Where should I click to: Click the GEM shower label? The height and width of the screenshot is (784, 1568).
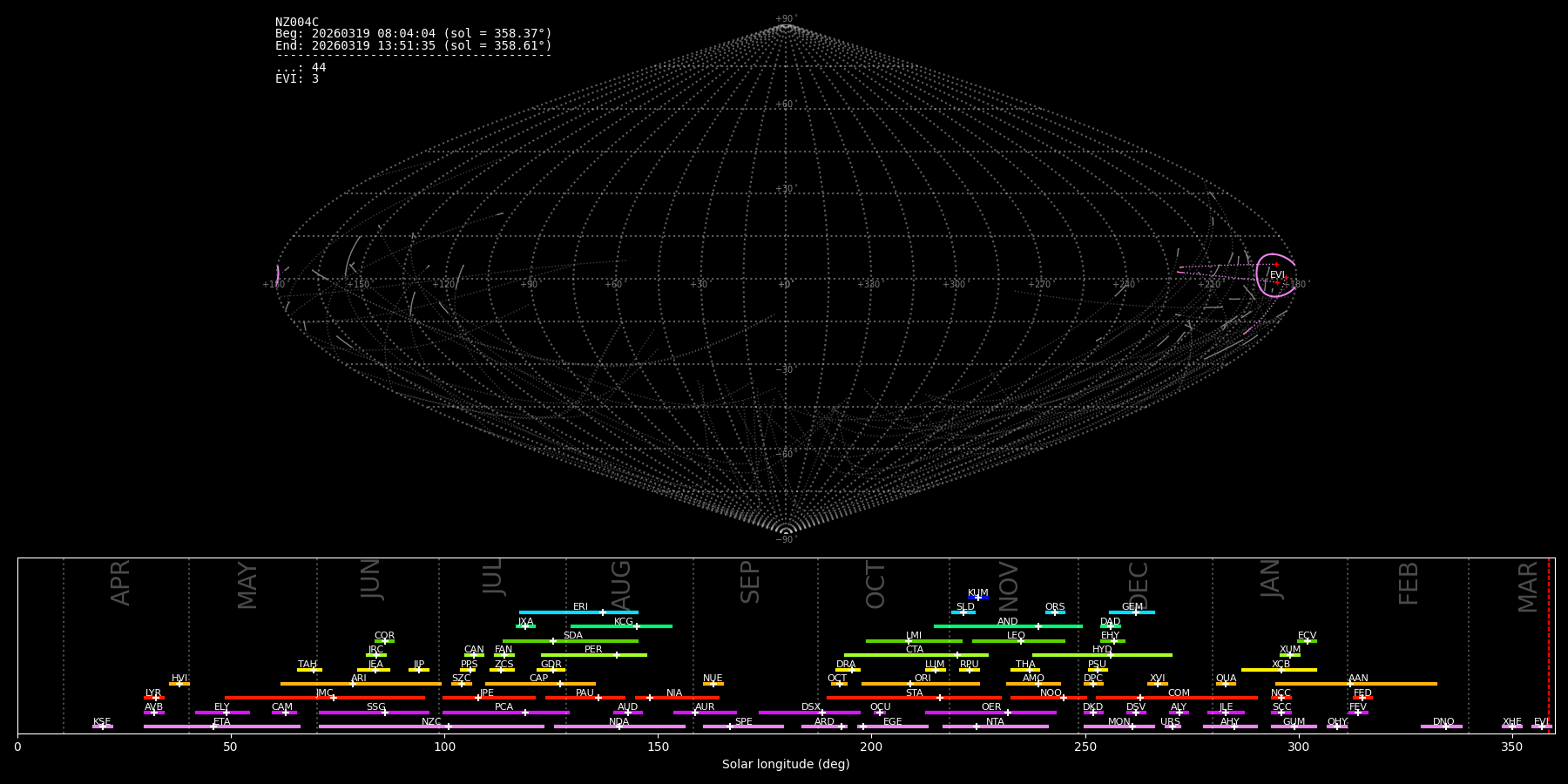tap(1132, 607)
